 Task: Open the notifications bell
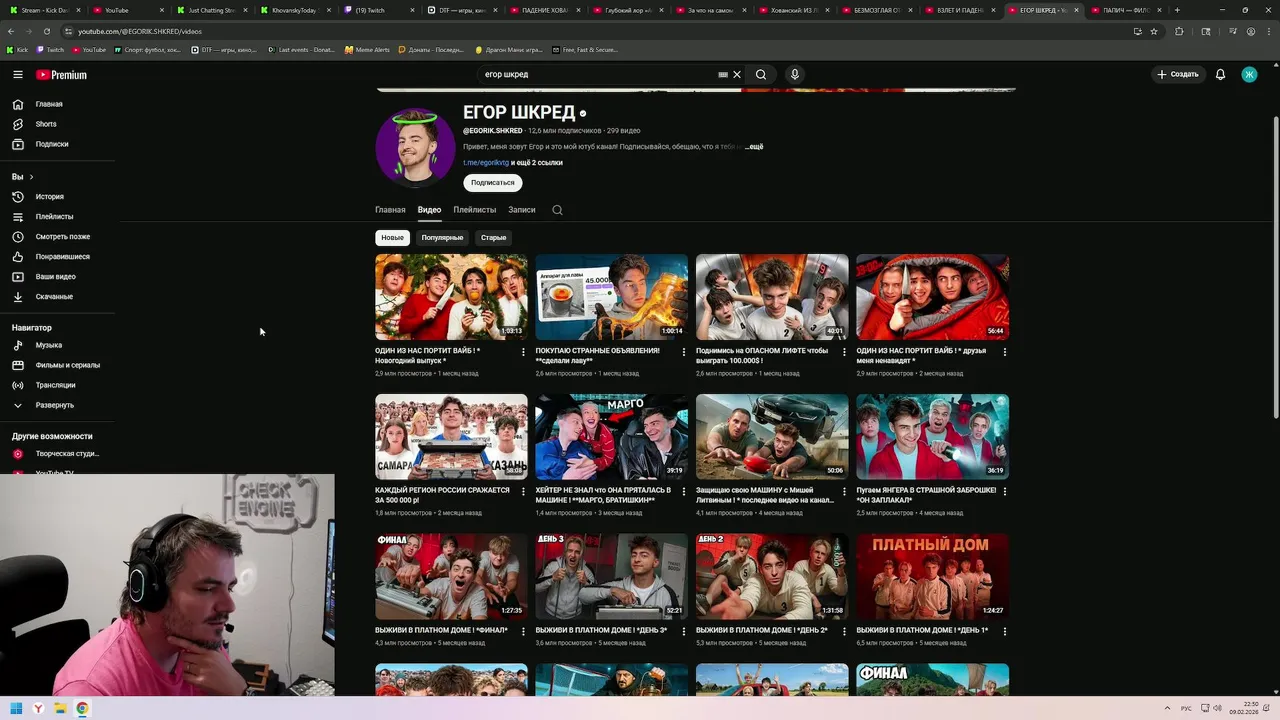(x=1220, y=74)
